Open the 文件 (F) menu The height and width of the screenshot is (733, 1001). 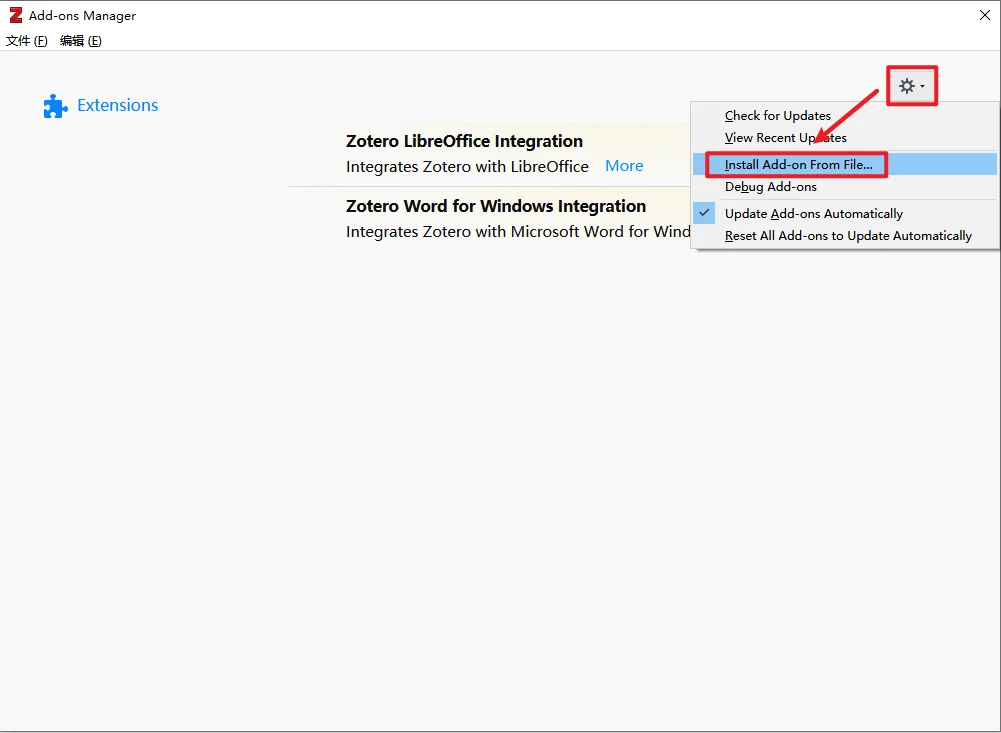tap(27, 41)
